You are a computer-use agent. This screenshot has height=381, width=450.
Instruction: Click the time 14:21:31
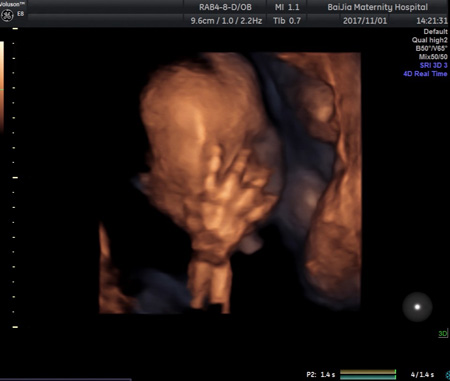click(x=432, y=21)
